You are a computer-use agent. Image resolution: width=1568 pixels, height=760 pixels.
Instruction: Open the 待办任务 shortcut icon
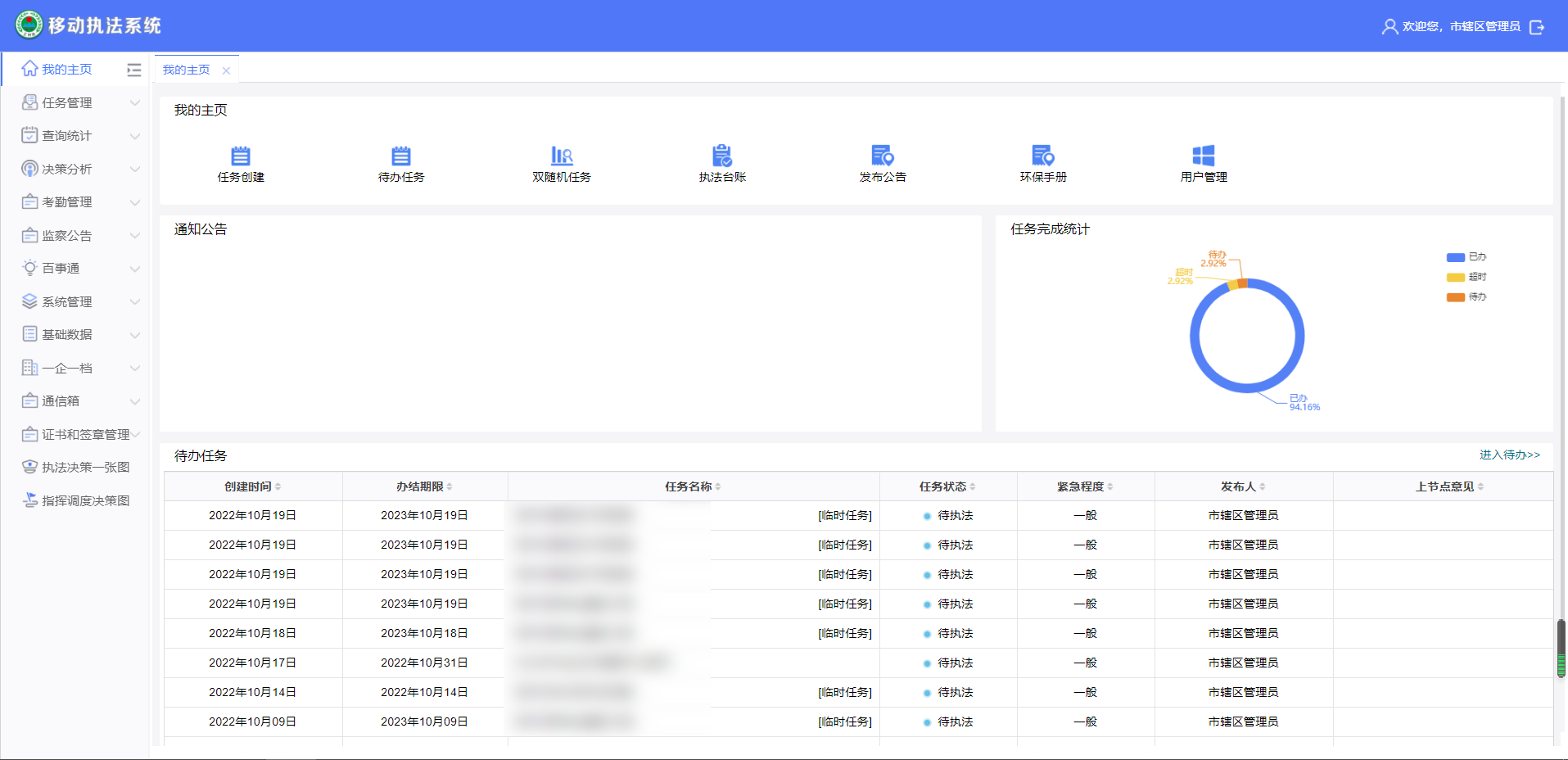coord(401,156)
